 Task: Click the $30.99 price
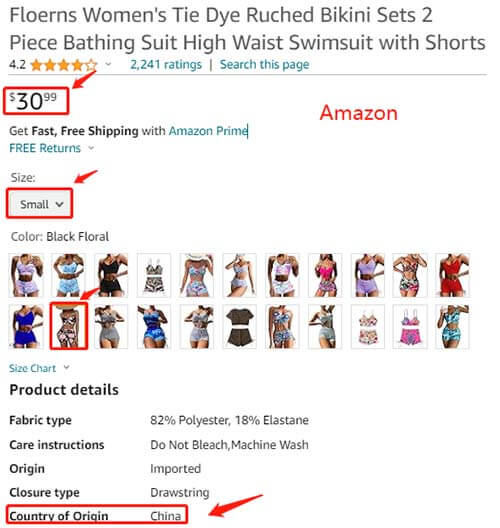34,101
